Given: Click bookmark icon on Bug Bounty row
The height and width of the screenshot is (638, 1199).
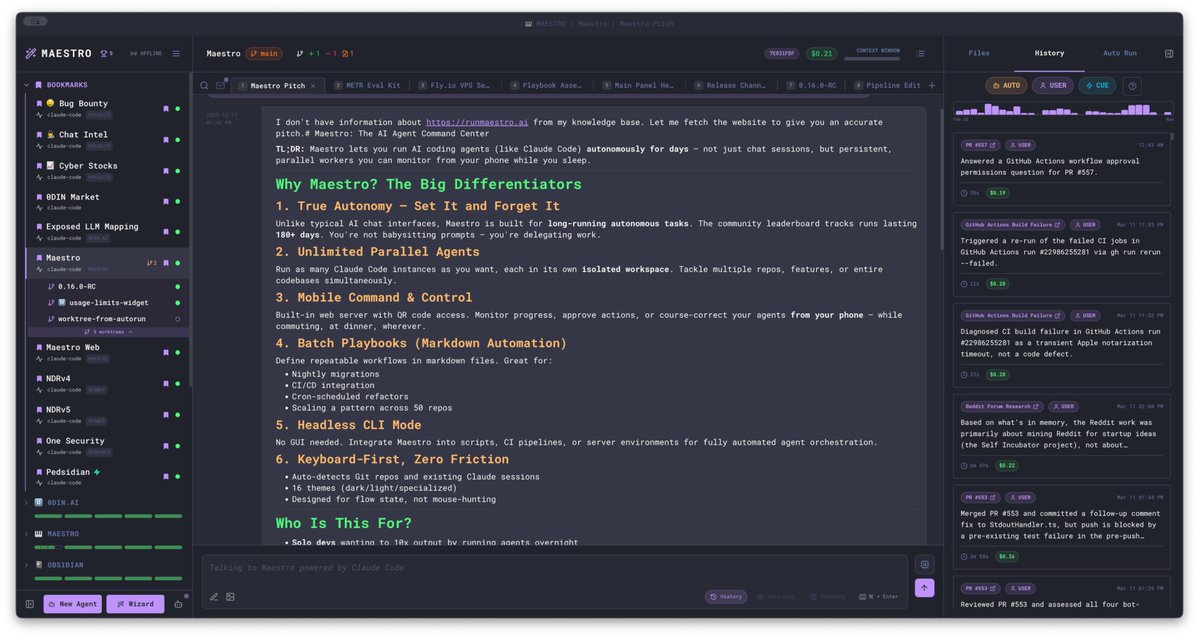Looking at the screenshot, I should pyautogui.click(x=166, y=109).
